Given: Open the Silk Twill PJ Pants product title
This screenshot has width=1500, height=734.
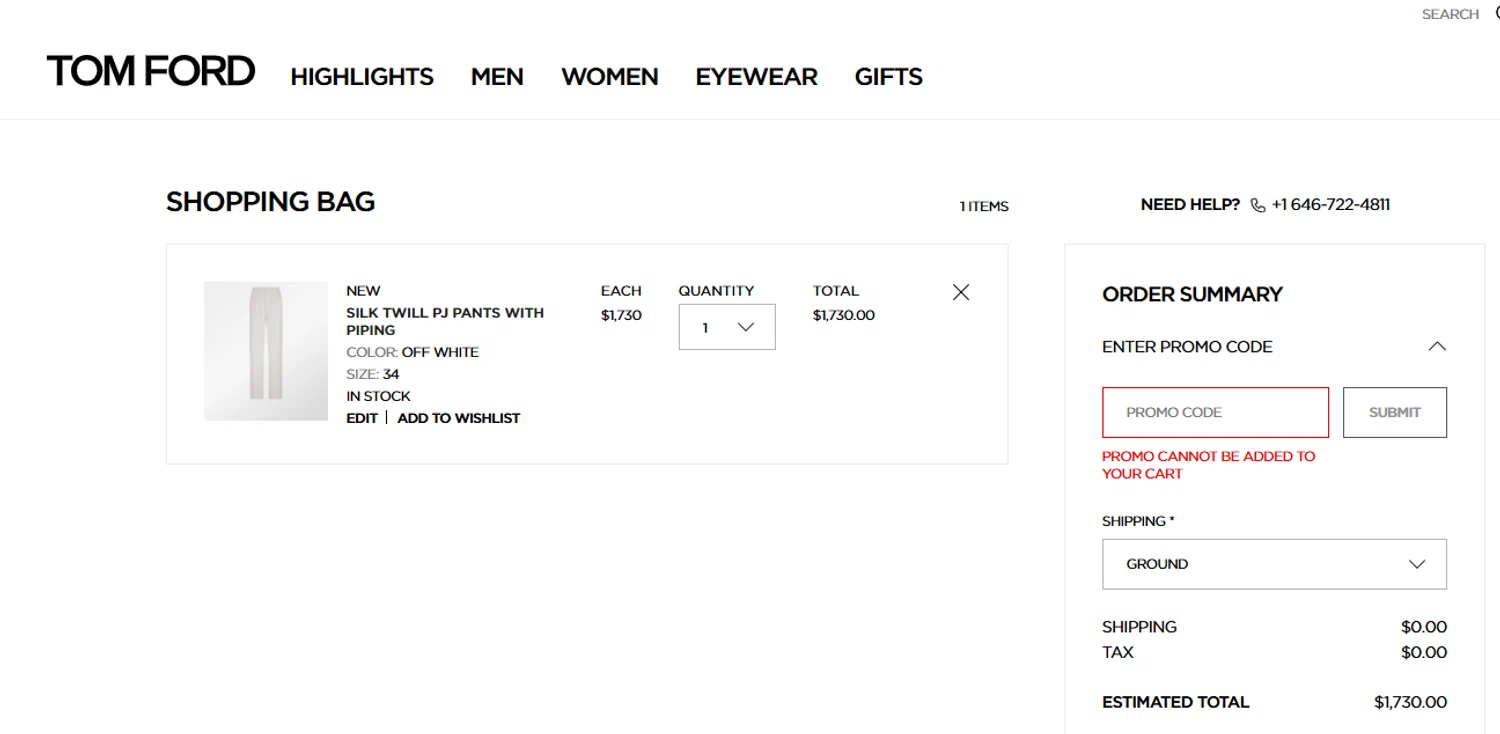Looking at the screenshot, I should click(445, 321).
